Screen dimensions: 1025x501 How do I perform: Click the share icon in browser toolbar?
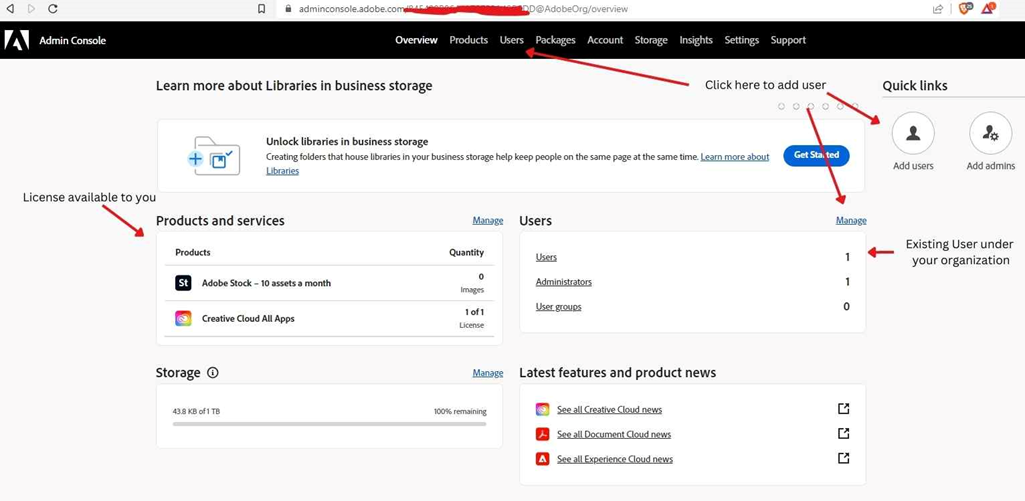click(937, 9)
